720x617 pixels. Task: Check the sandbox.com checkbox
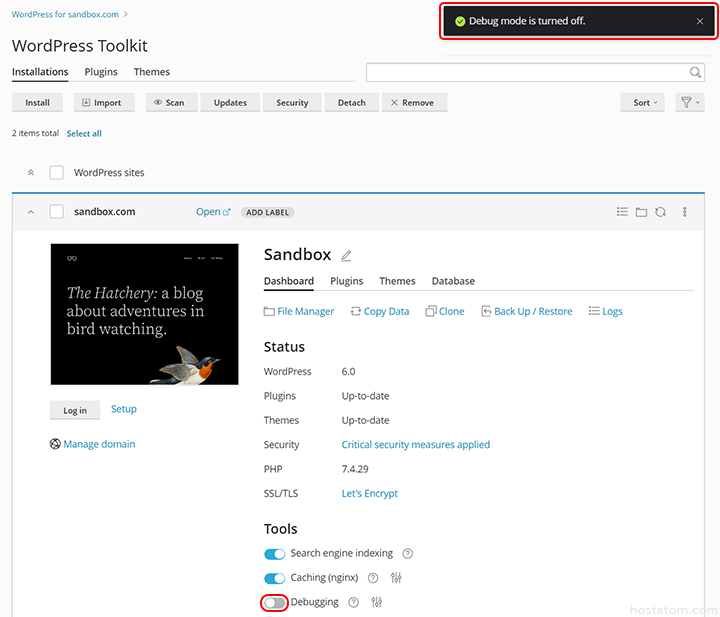57,212
